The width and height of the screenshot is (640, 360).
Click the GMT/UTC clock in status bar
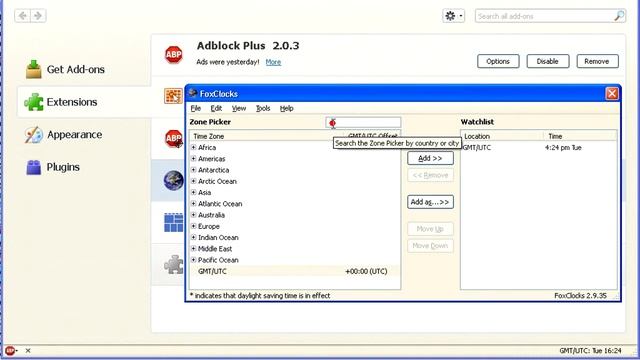coord(590,351)
